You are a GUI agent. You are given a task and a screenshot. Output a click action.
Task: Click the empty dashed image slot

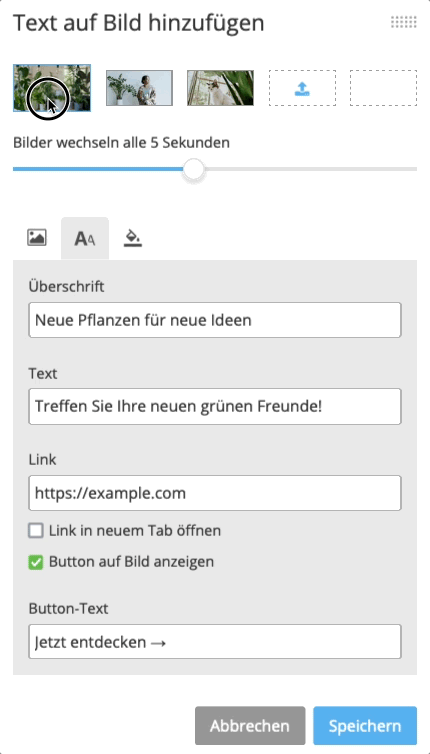[x=383, y=88]
